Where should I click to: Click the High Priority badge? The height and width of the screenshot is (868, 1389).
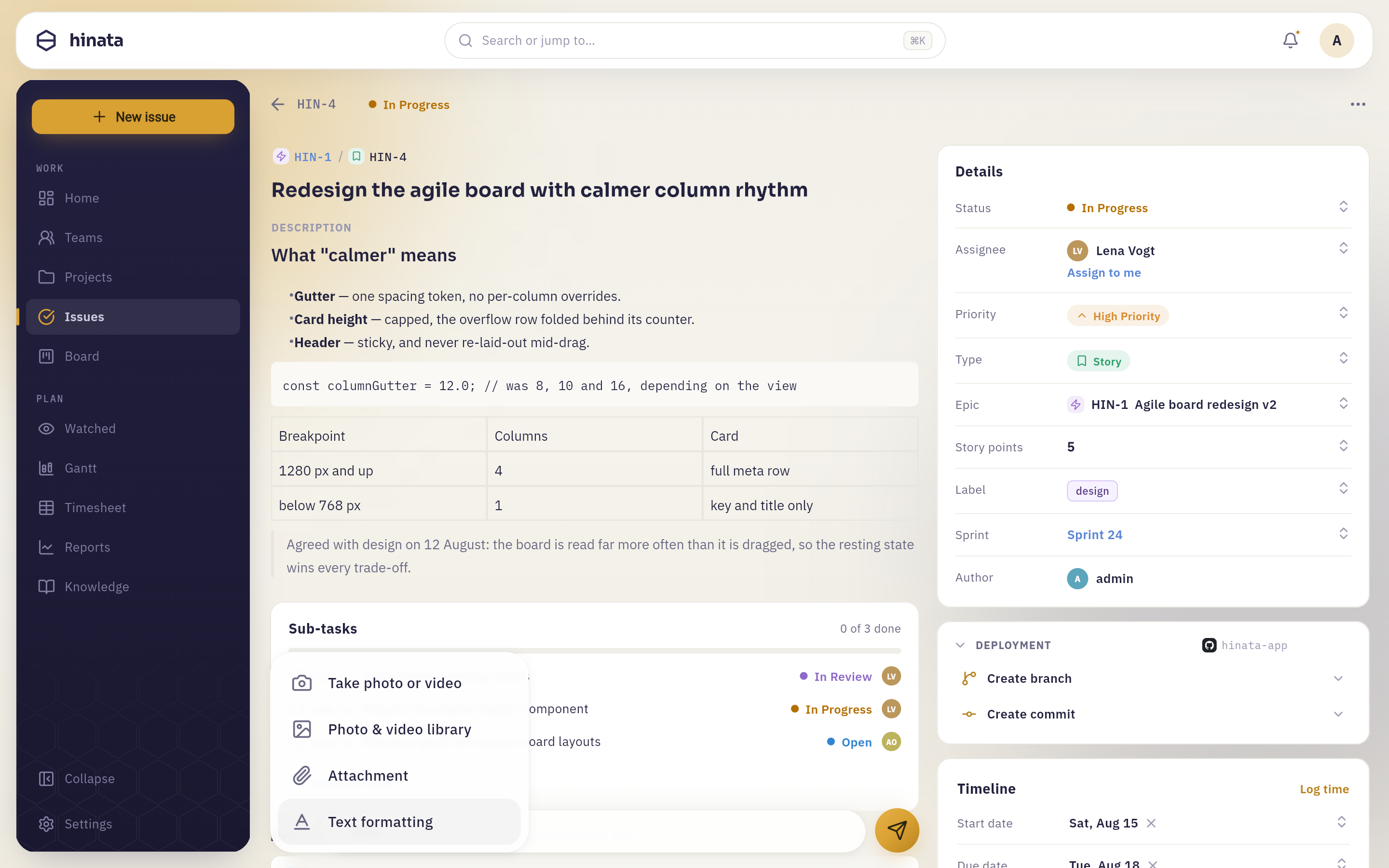1117,316
